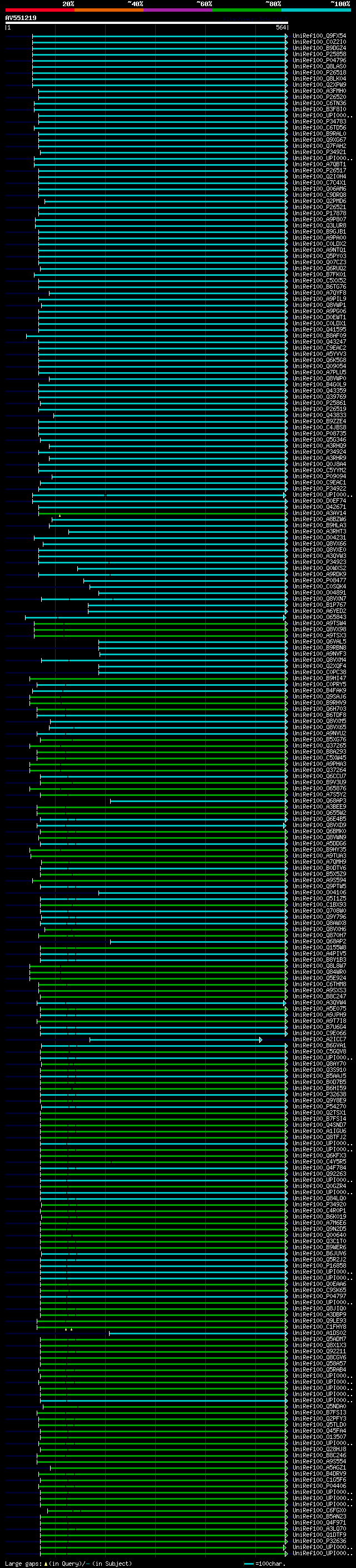Select the UniRef100_B8AF09 label
This screenshot has height=1568, width=356.
click(319, 335)
